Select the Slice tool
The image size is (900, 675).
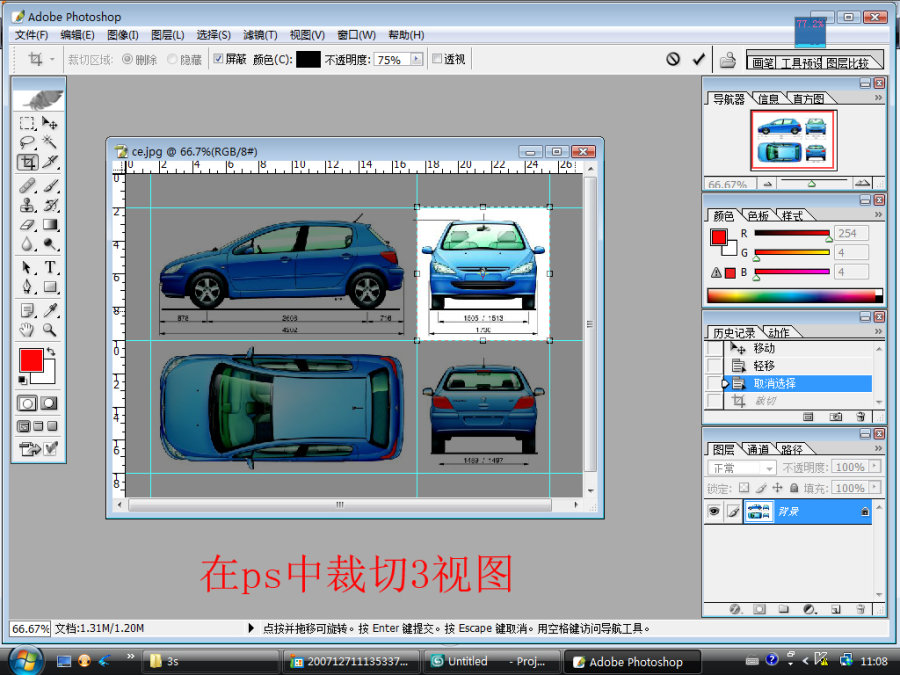(50, 162)
